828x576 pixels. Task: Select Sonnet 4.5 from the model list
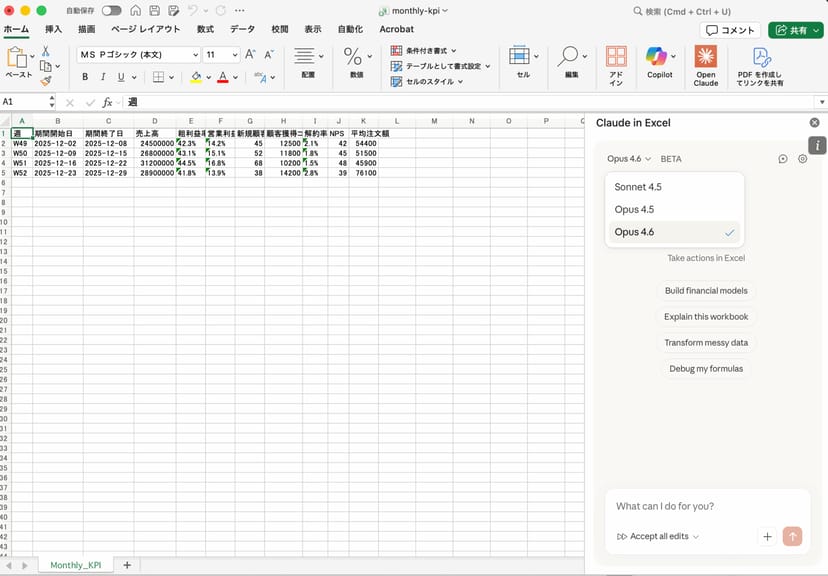click(637, 187)
